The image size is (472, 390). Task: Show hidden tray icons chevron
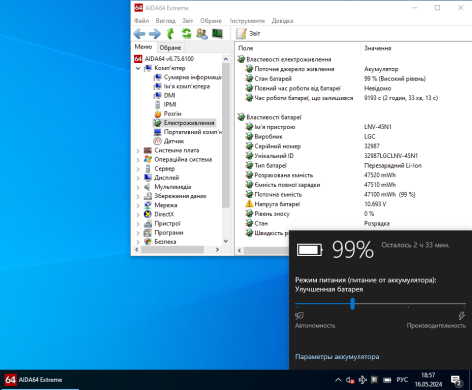(x=338, y=380)
